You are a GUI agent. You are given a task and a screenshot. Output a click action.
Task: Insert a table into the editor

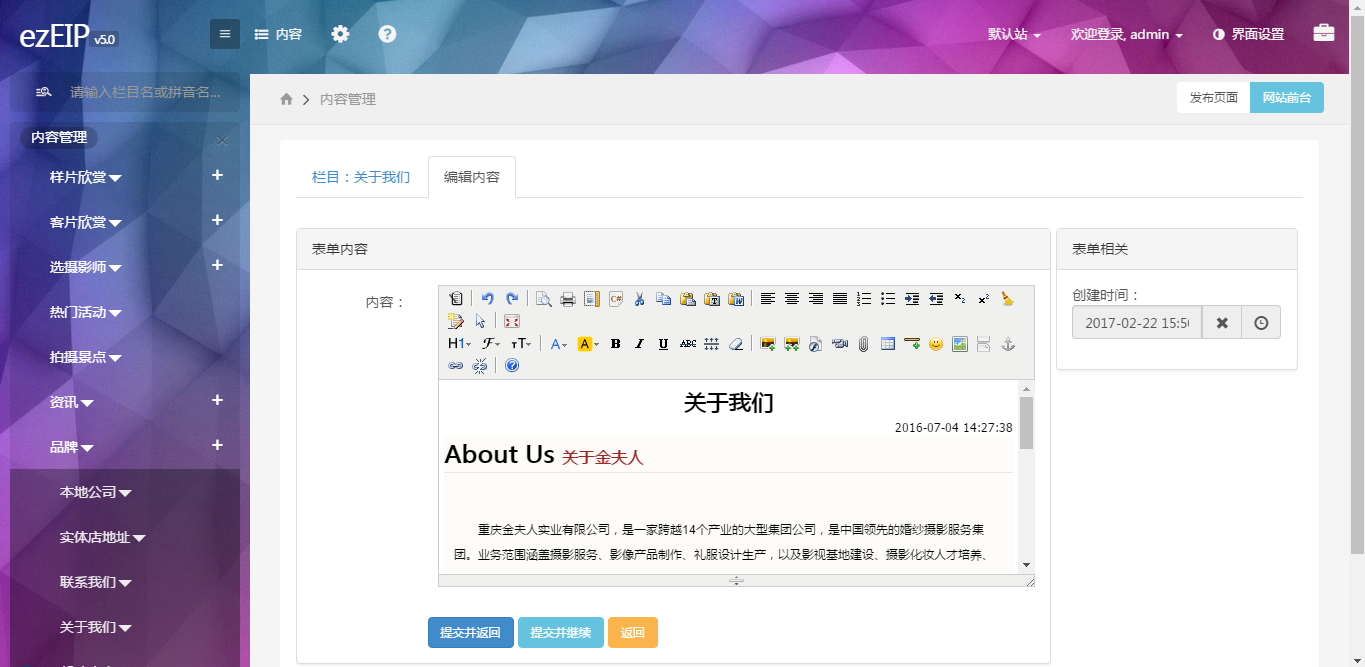click(887, 343)
